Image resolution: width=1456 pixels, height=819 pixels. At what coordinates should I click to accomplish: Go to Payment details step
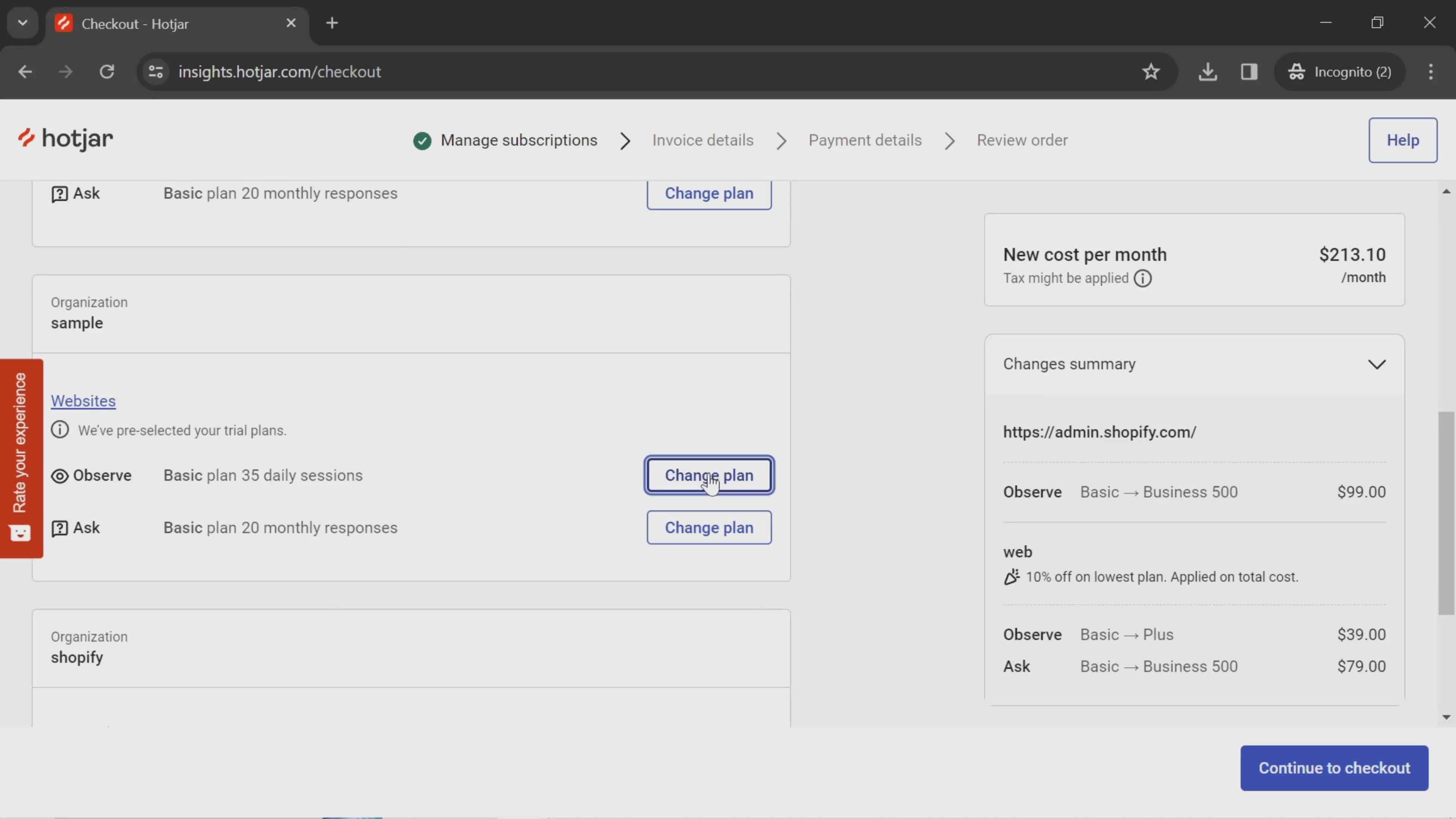pos(865,140)
